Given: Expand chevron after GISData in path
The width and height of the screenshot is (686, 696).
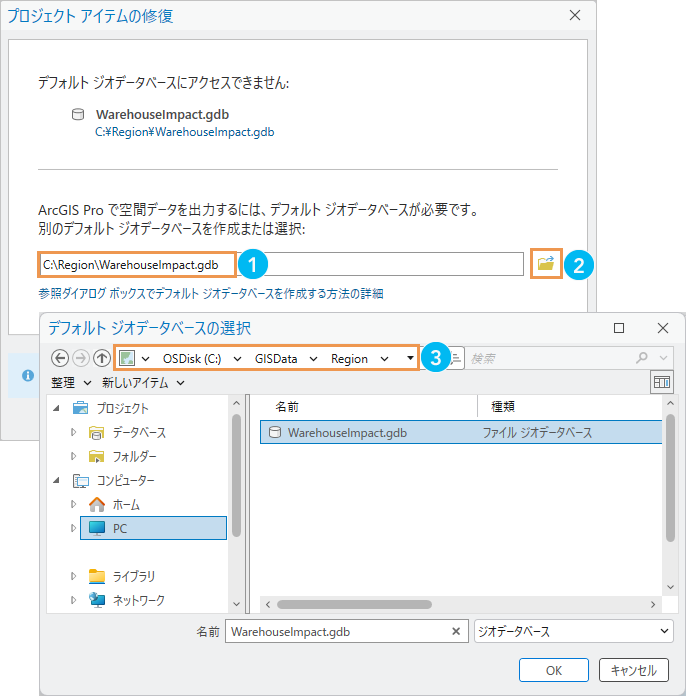Looking at the screenshot, I should click(x=313, y=359).
